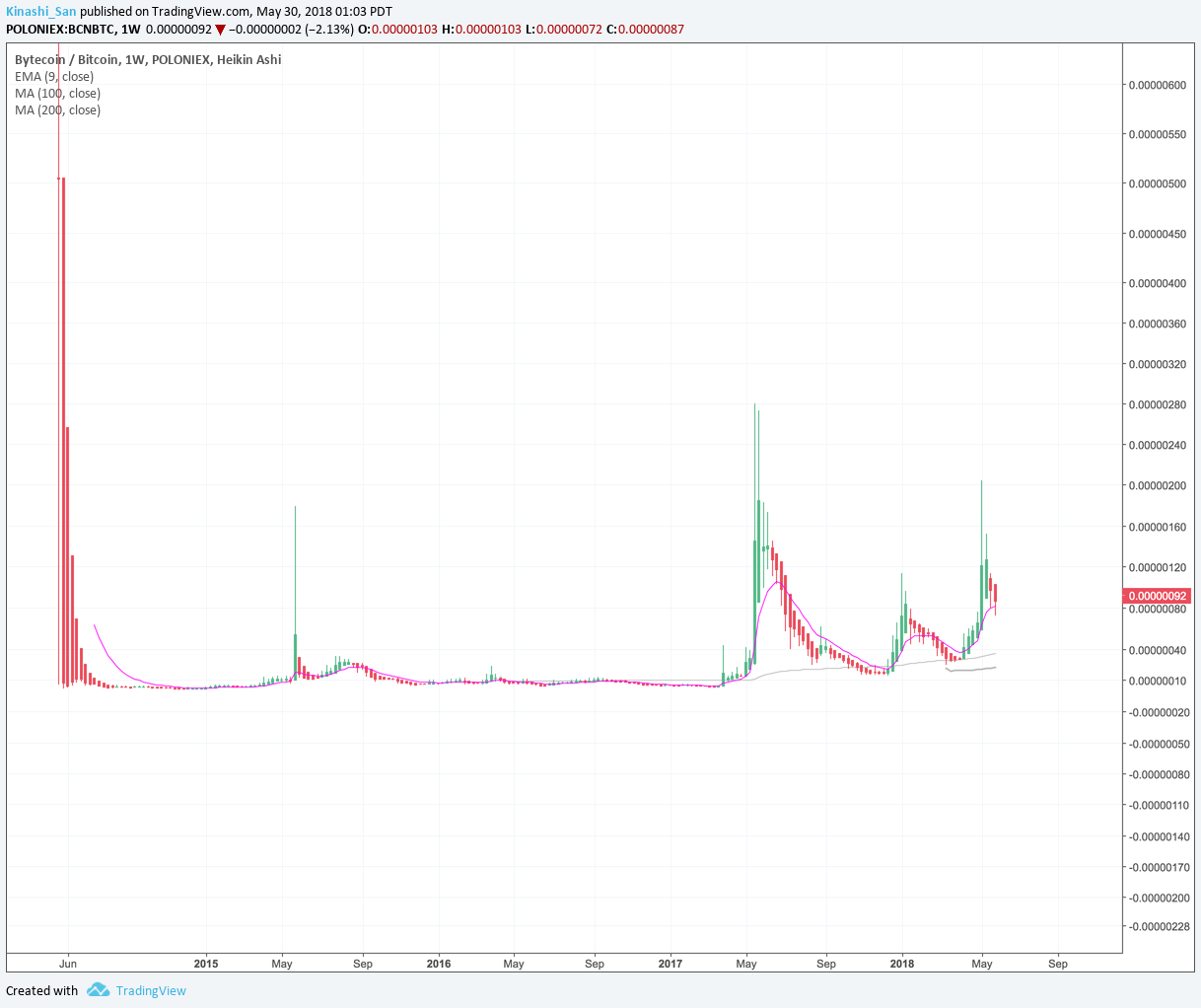Click the TradingView logo icon in footer

pos(97,989)
